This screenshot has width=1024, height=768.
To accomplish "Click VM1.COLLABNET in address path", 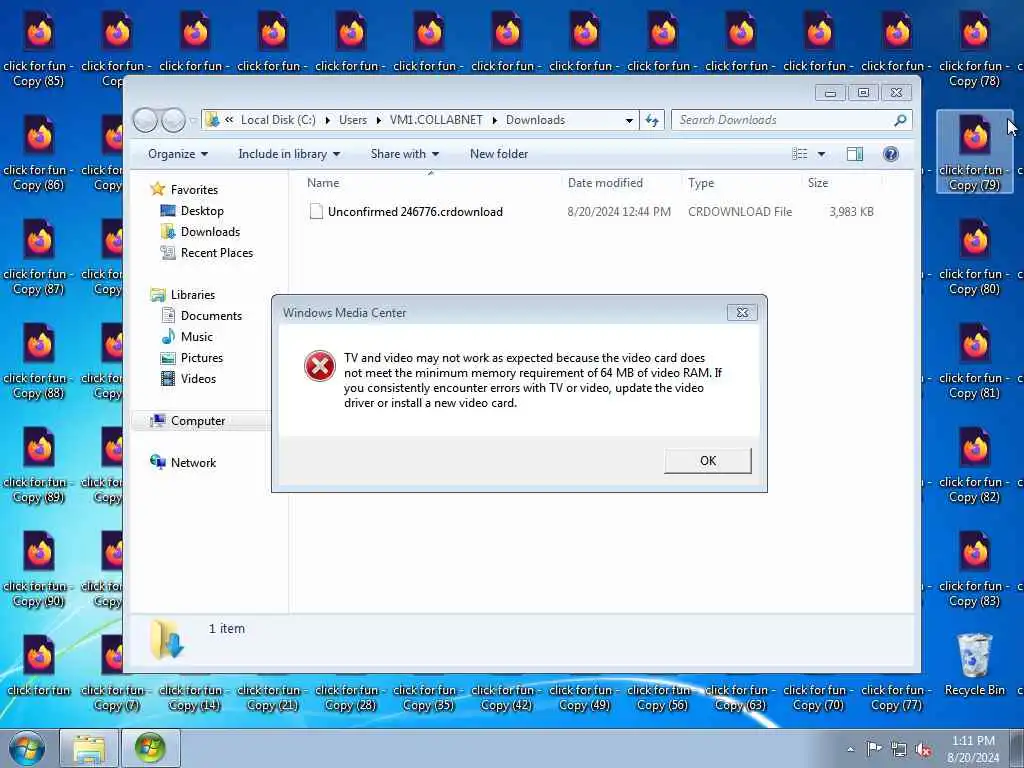I will click(436, 120).
